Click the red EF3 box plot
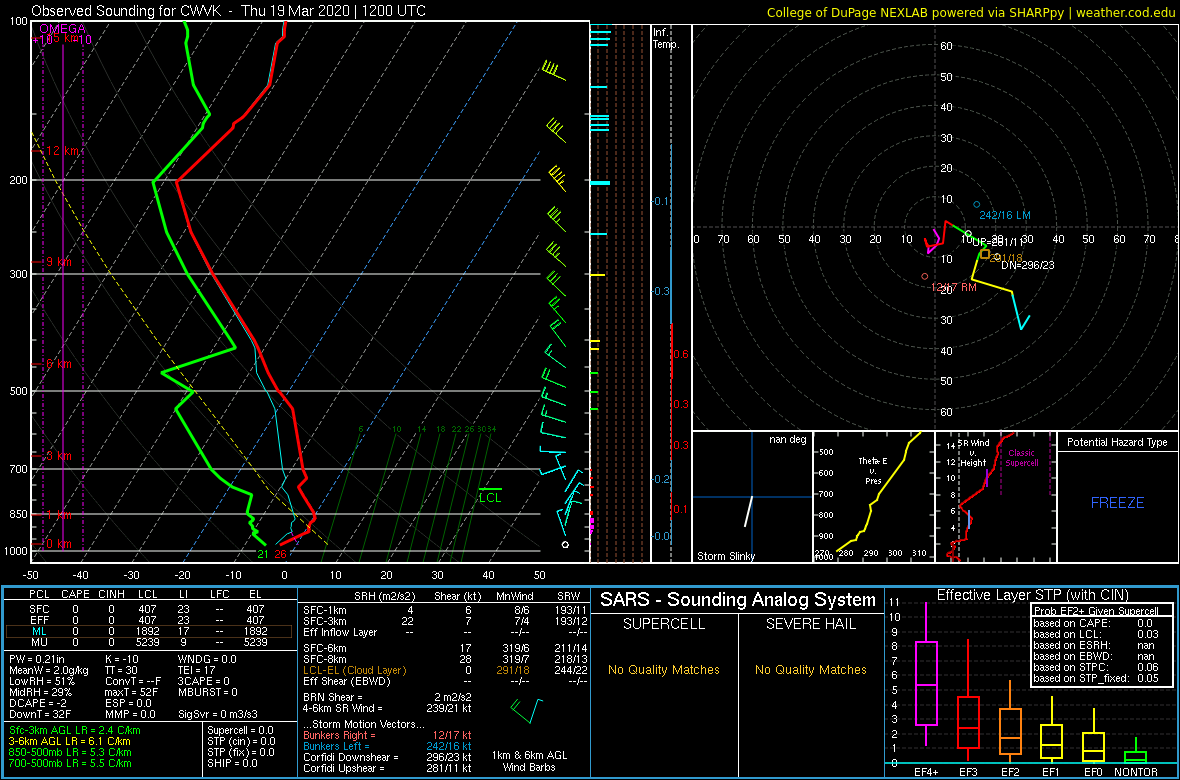 click(x=969, y=721)
